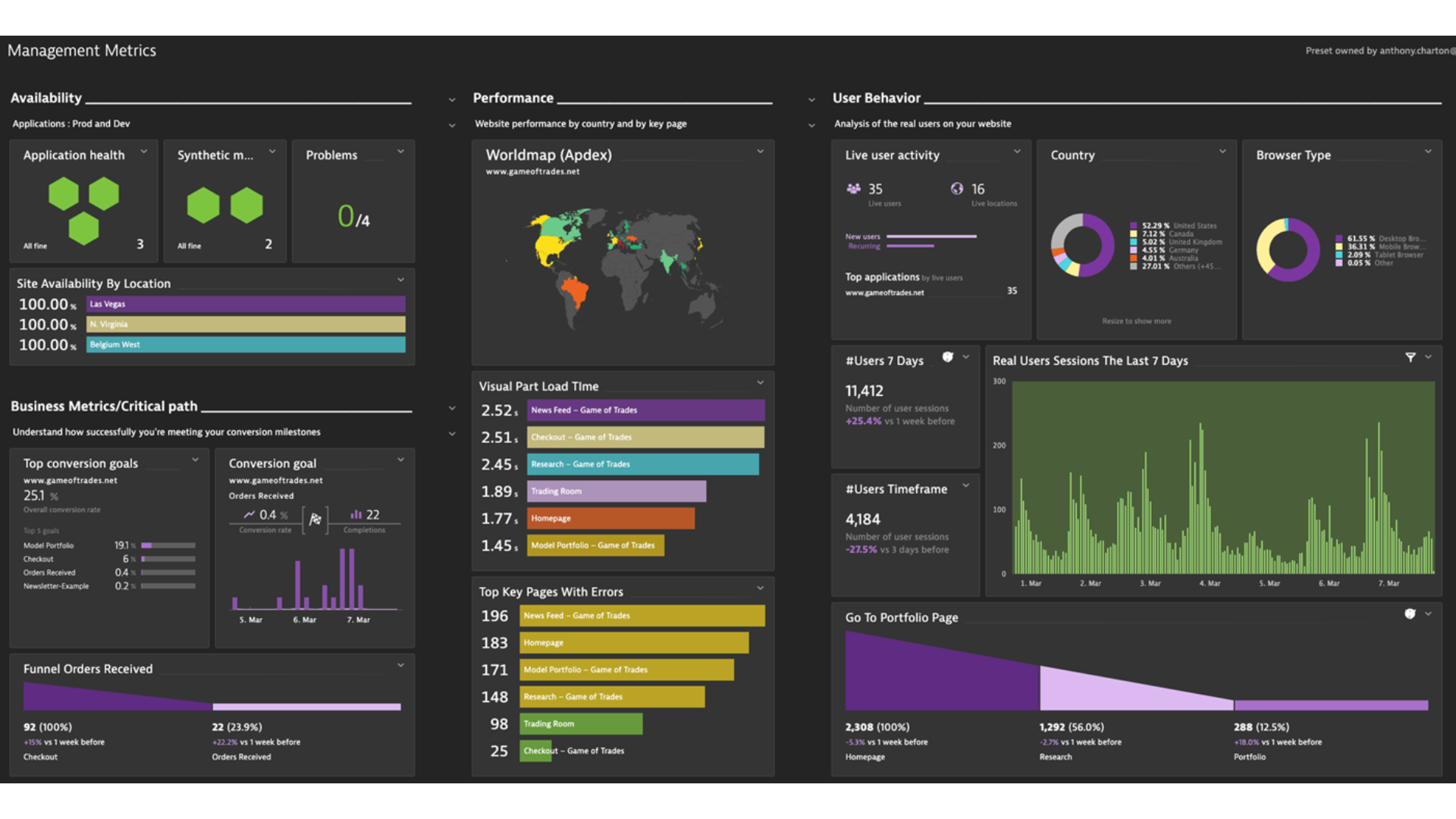Click the conversion rate trend line icon
Screen dimensions: 1456x819
point(249,514)
